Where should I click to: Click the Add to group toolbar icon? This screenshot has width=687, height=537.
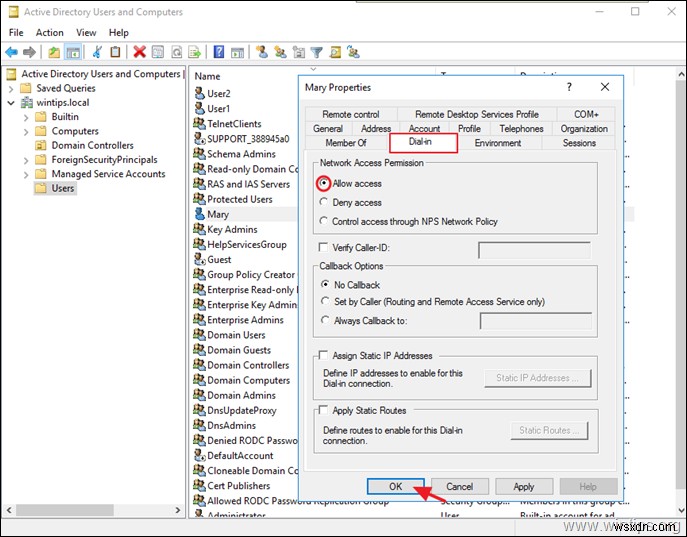[353, 52]
